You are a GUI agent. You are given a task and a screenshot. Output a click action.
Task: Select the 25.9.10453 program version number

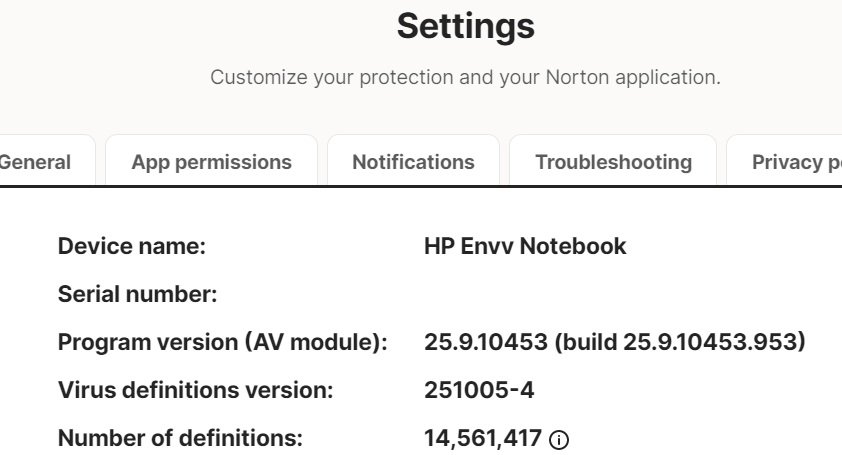[486, 342]
